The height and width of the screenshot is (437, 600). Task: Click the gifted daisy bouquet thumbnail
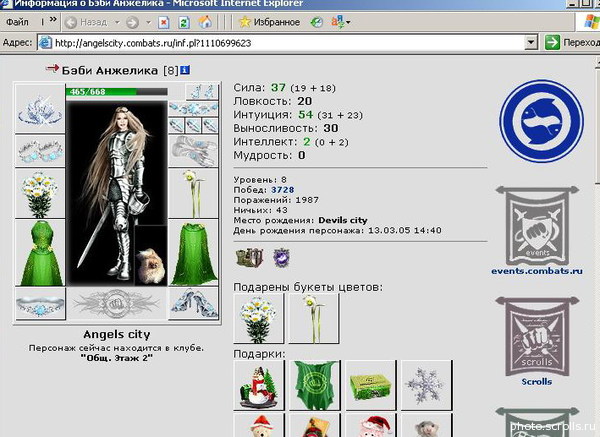[259, 318]
